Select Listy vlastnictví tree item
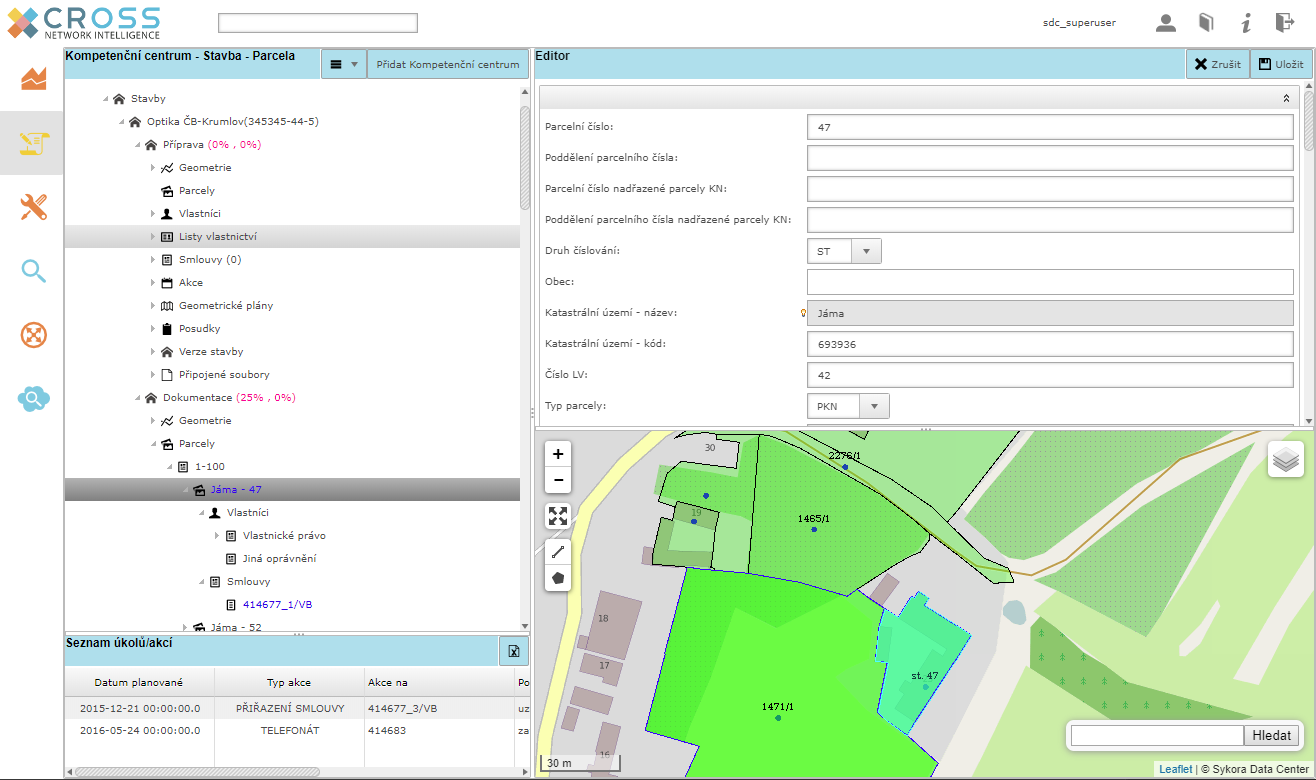The image size is (1316, 780). coord(218,237)
